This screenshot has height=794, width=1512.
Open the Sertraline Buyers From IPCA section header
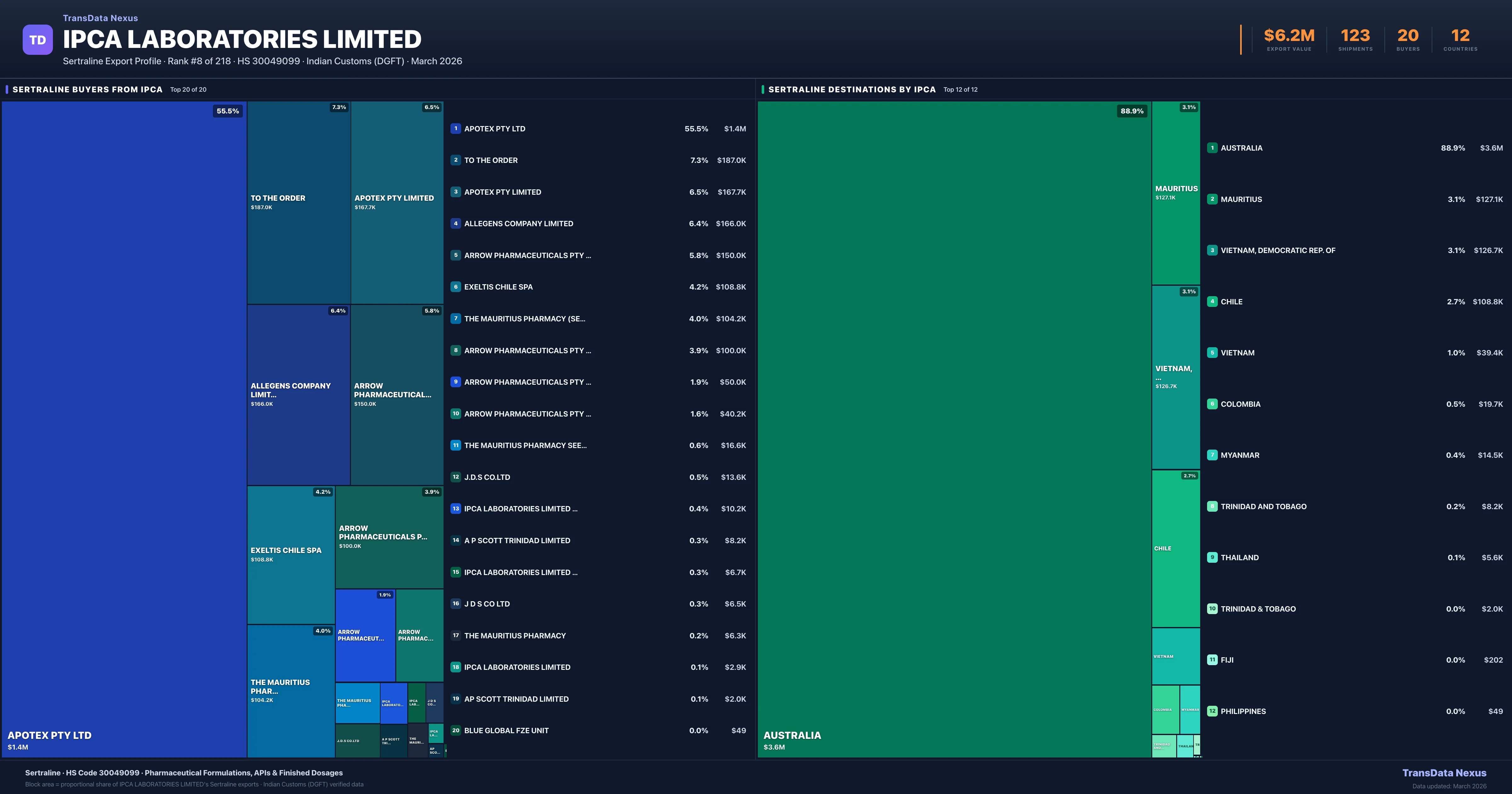click(x=88, y=90)
